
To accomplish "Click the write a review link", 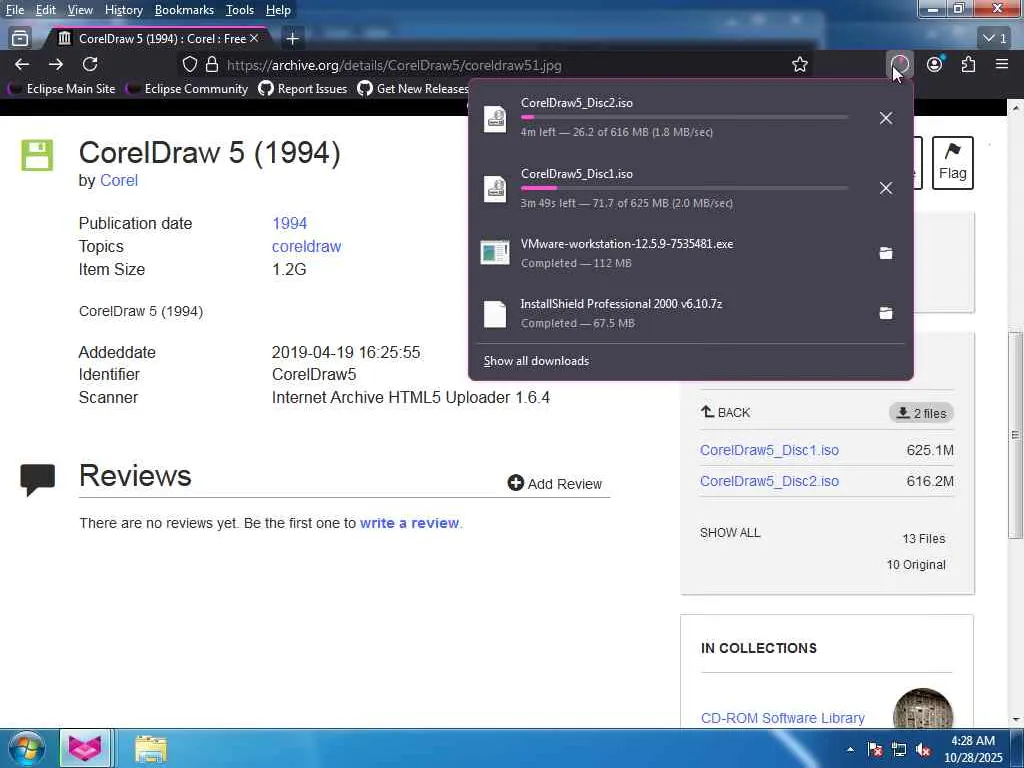I will (x=409, y=523).
